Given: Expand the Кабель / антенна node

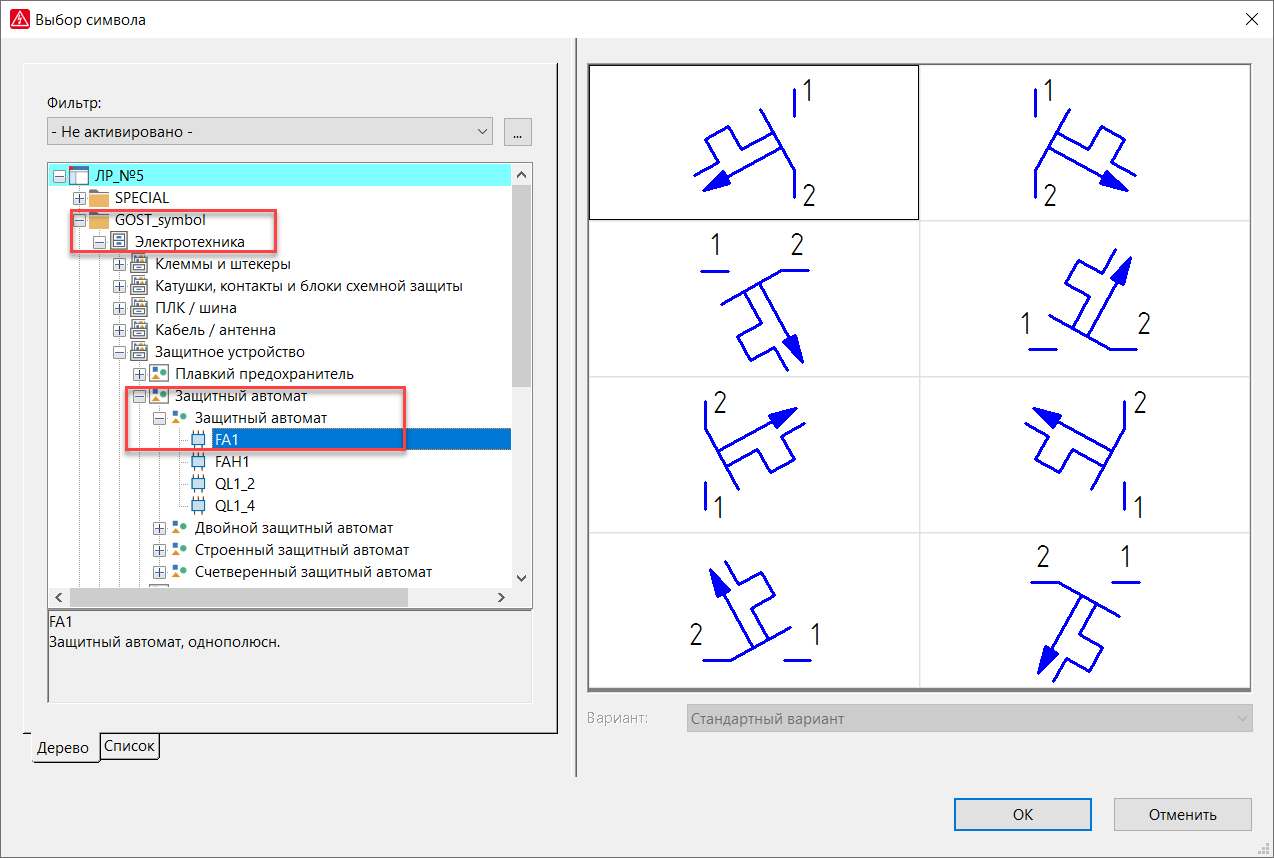Looking at the screenshot, I should point(119,330).
